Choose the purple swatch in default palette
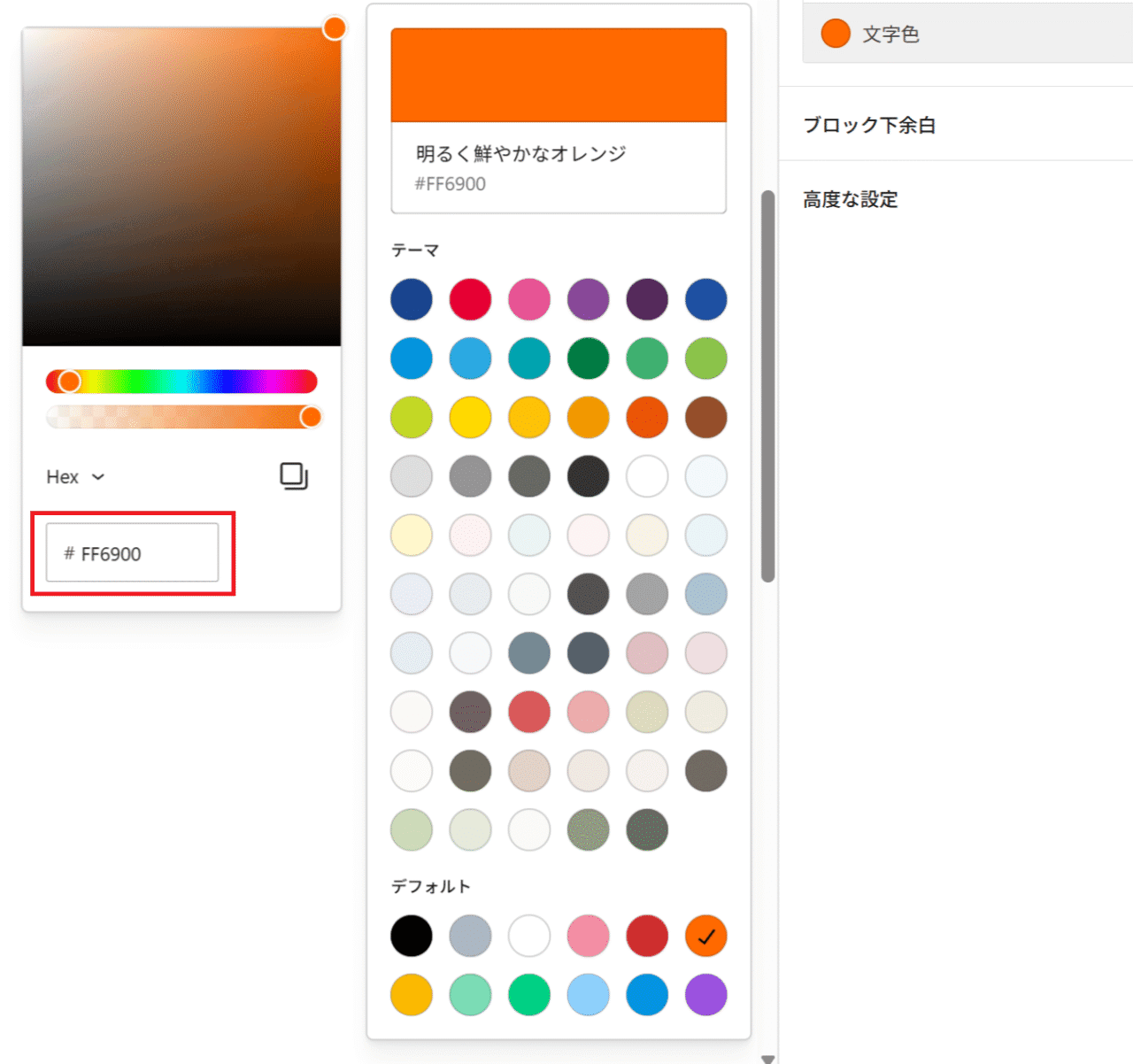Image resolution: width=1133 pixels, height=1064 pixels. click(705, 995)
